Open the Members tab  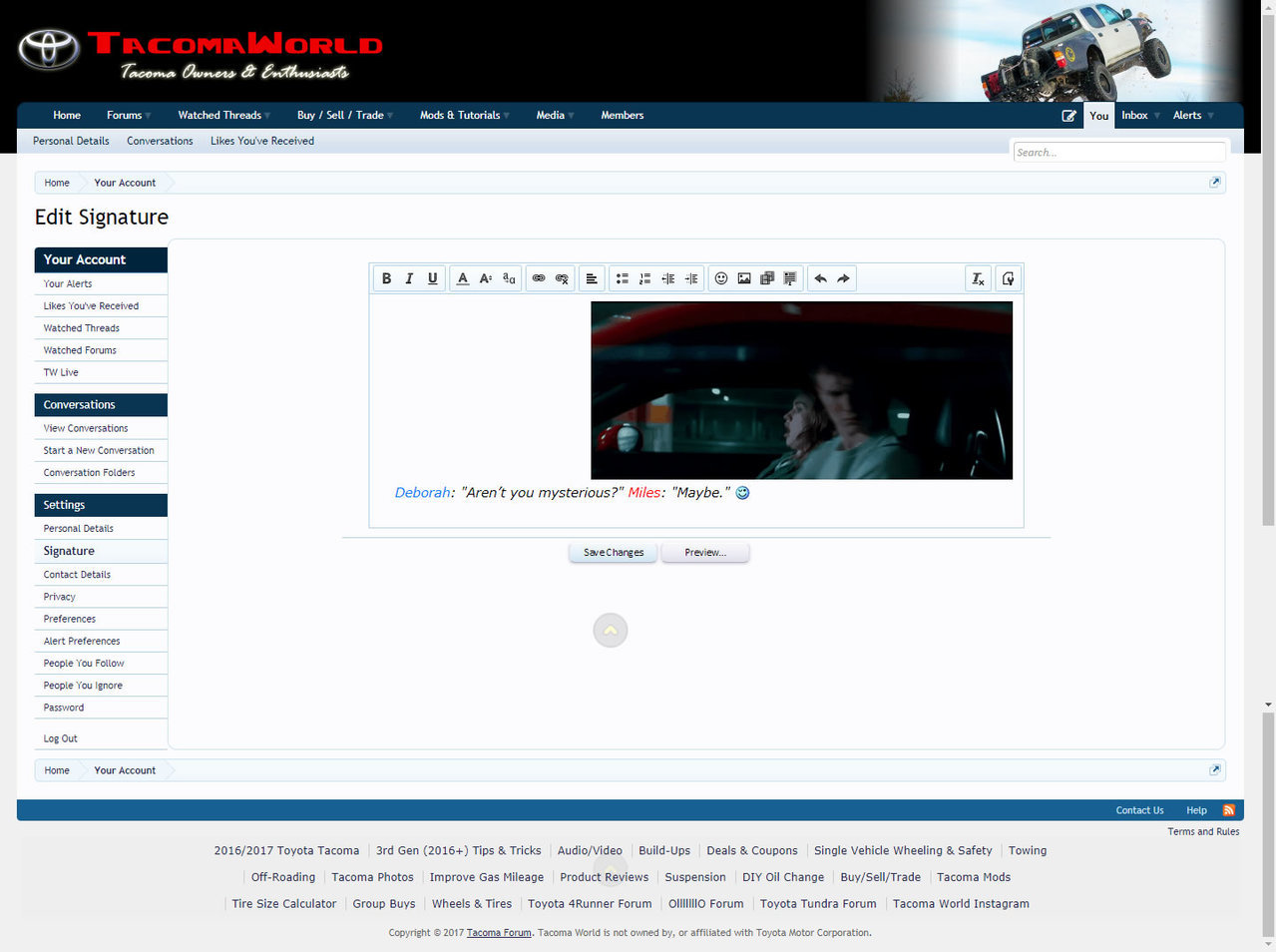[x=623, y=116]
